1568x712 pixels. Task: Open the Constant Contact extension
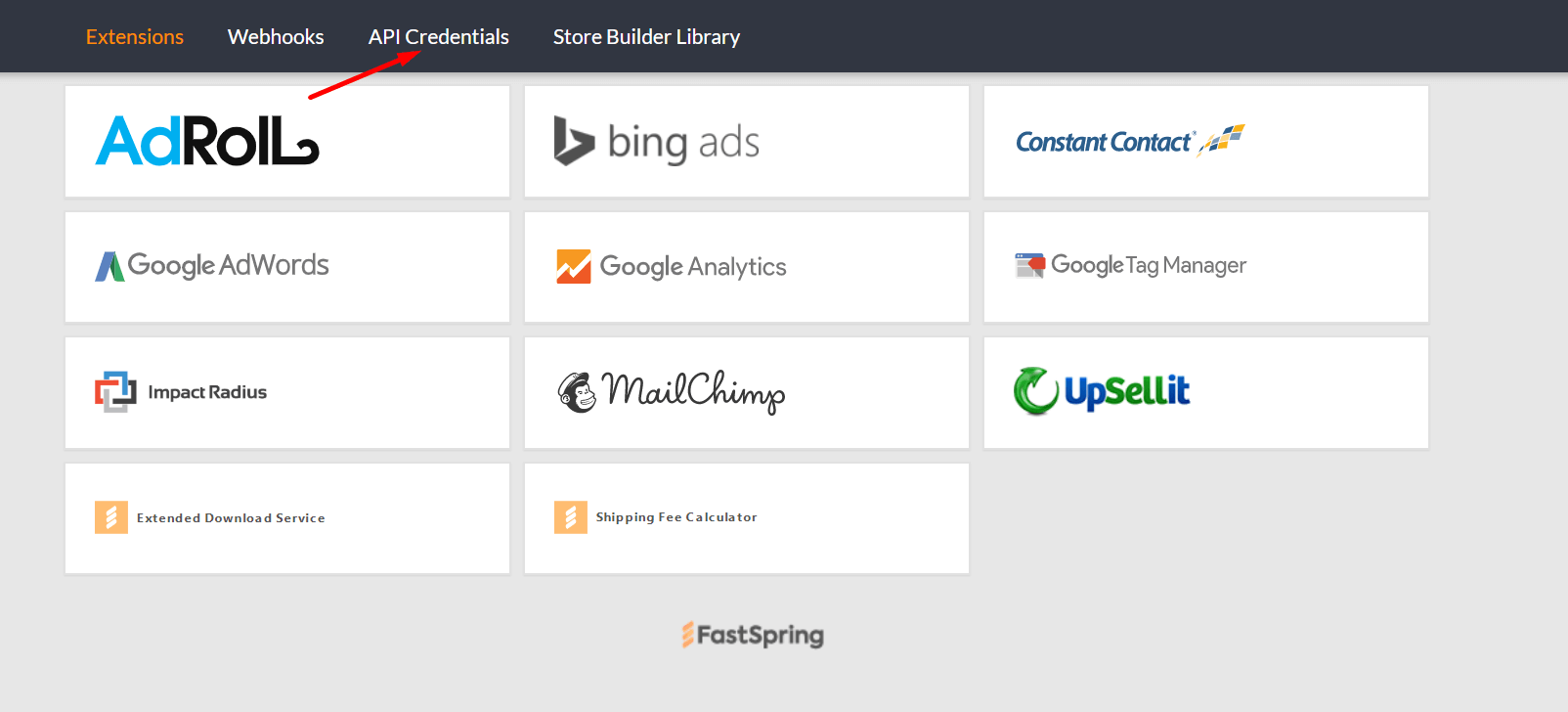pos(1205,141)
